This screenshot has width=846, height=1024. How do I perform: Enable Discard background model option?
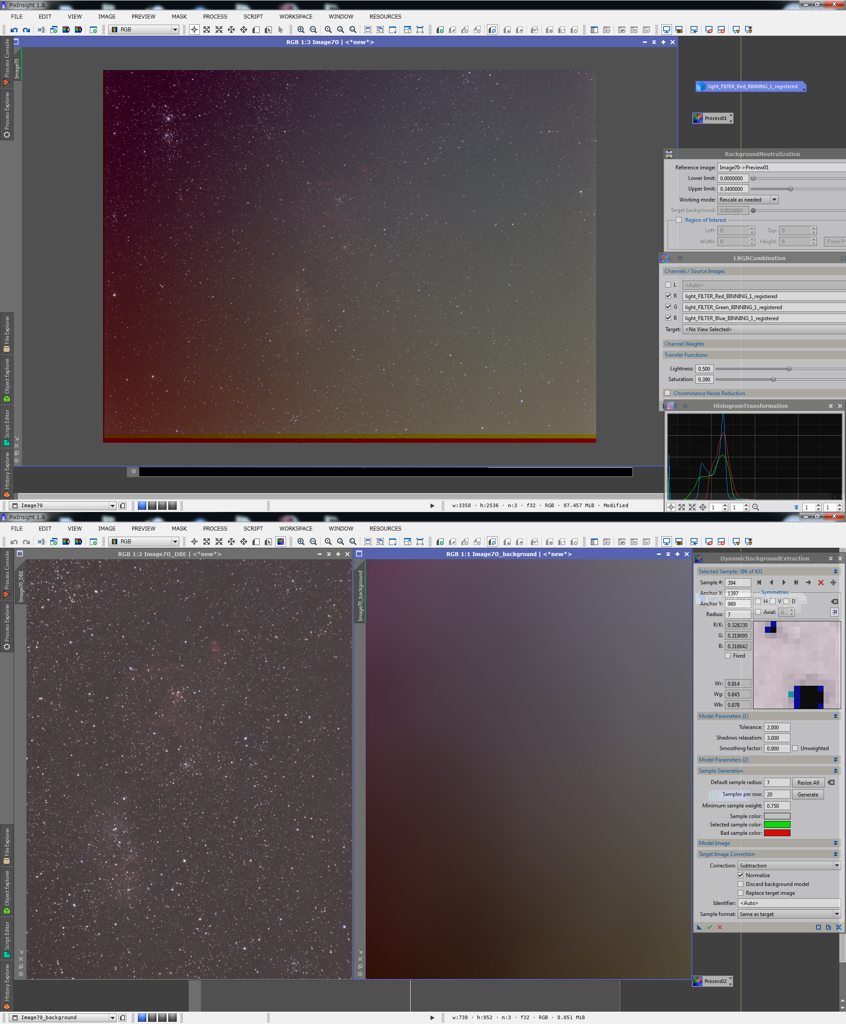click(x=741, y=884)
